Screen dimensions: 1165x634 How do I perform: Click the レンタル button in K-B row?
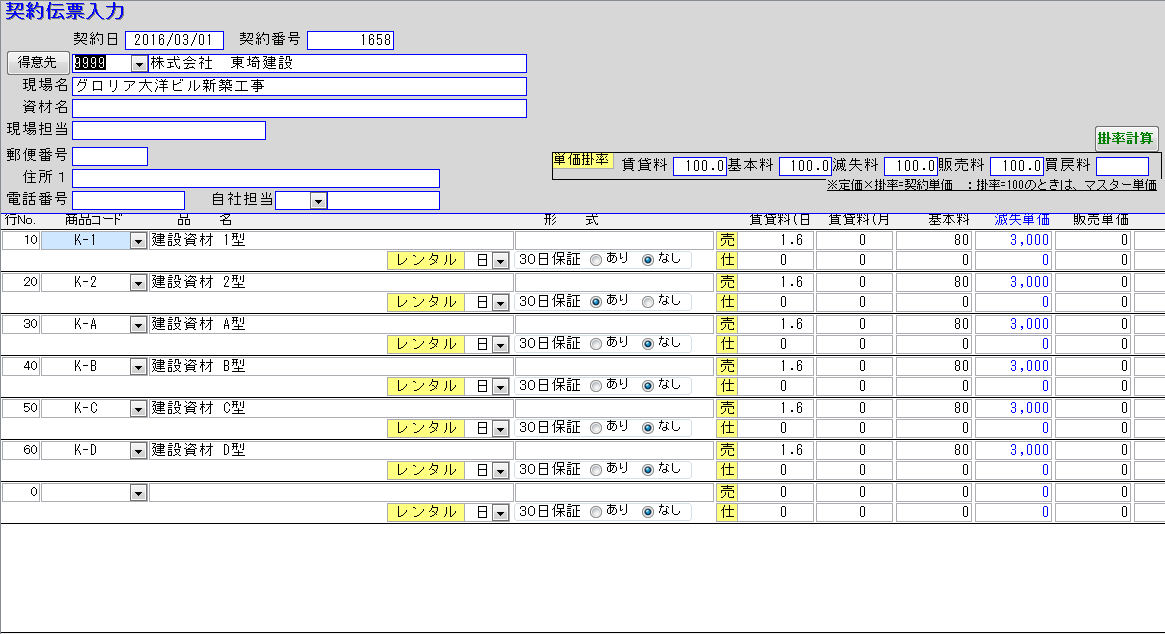pos(426,386)
